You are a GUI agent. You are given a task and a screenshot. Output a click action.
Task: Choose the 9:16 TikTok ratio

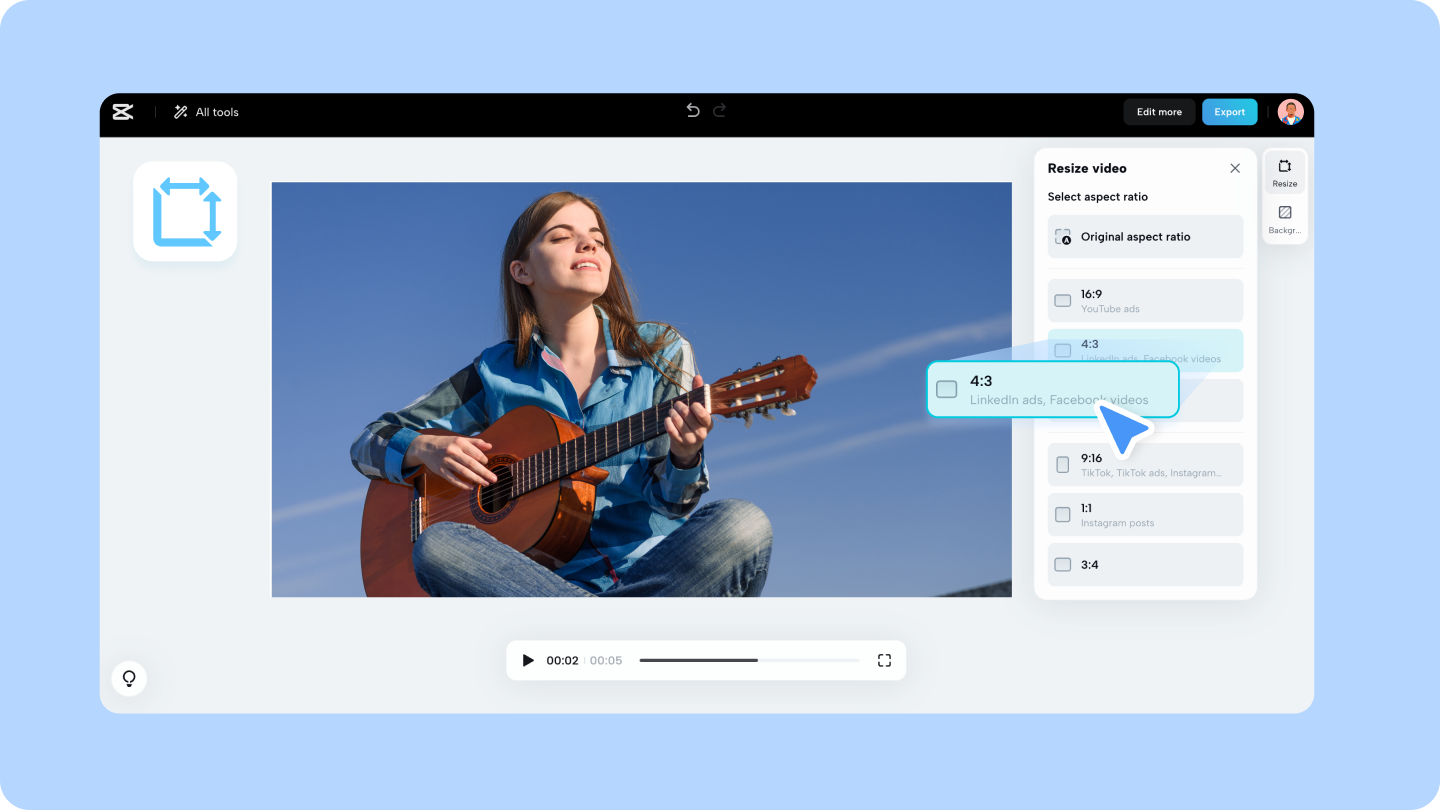click(x=1145, y=465)
